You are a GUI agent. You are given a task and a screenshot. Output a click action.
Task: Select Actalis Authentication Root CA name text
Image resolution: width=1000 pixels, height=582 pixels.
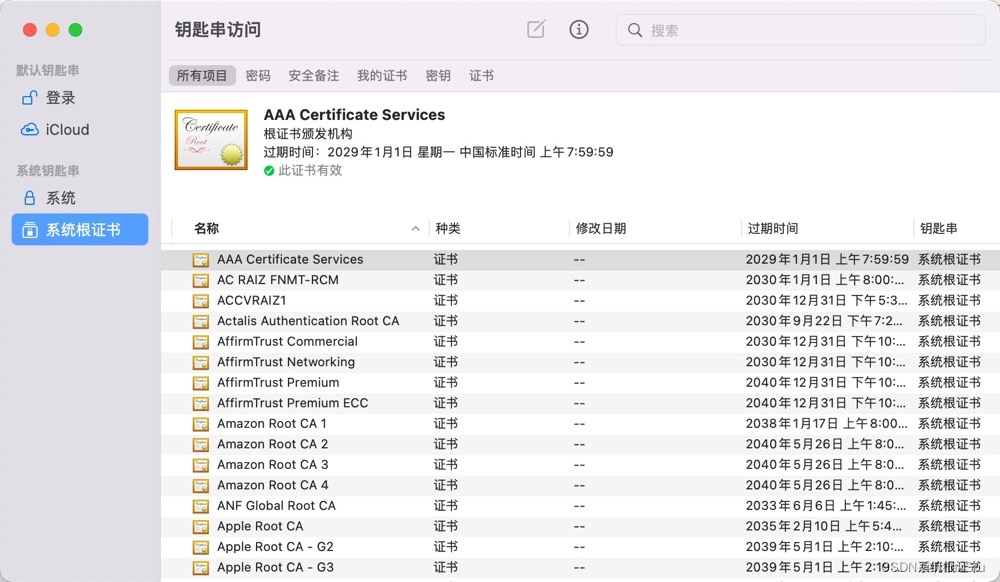click(308, 321)
